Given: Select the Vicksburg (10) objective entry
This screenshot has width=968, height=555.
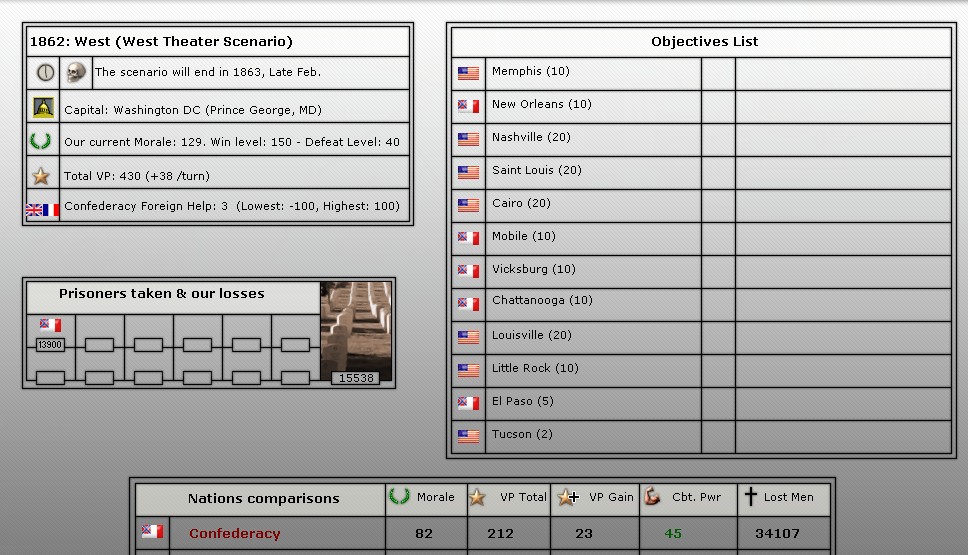Looking at the screenshot, I should pos(533,270).
